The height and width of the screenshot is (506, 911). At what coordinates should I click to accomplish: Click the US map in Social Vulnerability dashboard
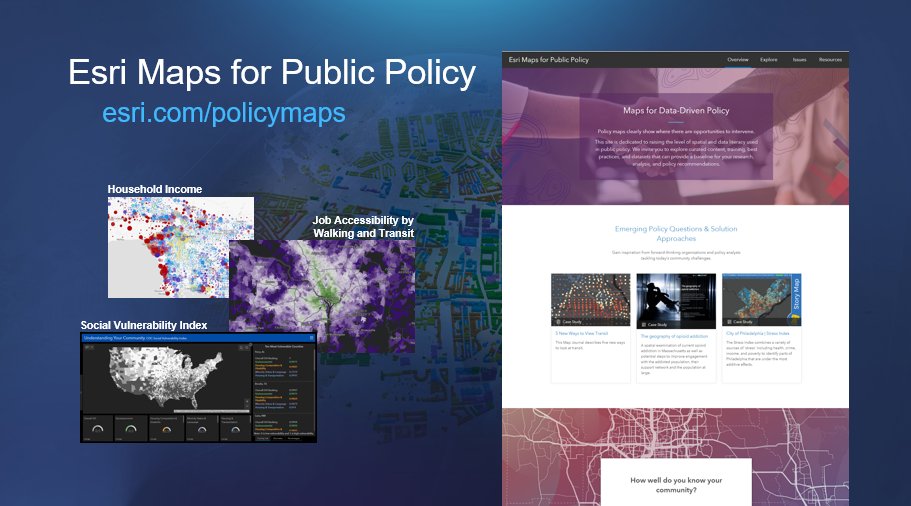[x=166, y=376]
